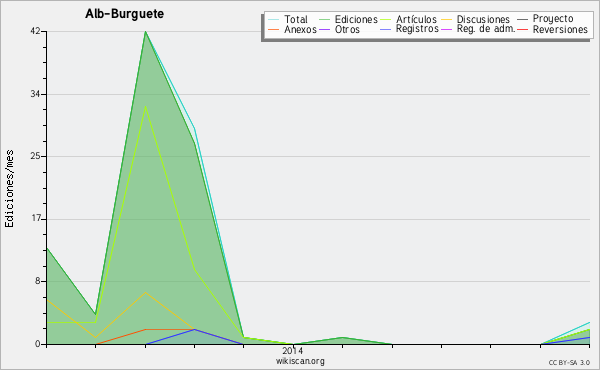The image size is (600, 370).
Task: Click the Reg. de adm. legend label
Action: [486, 29]
